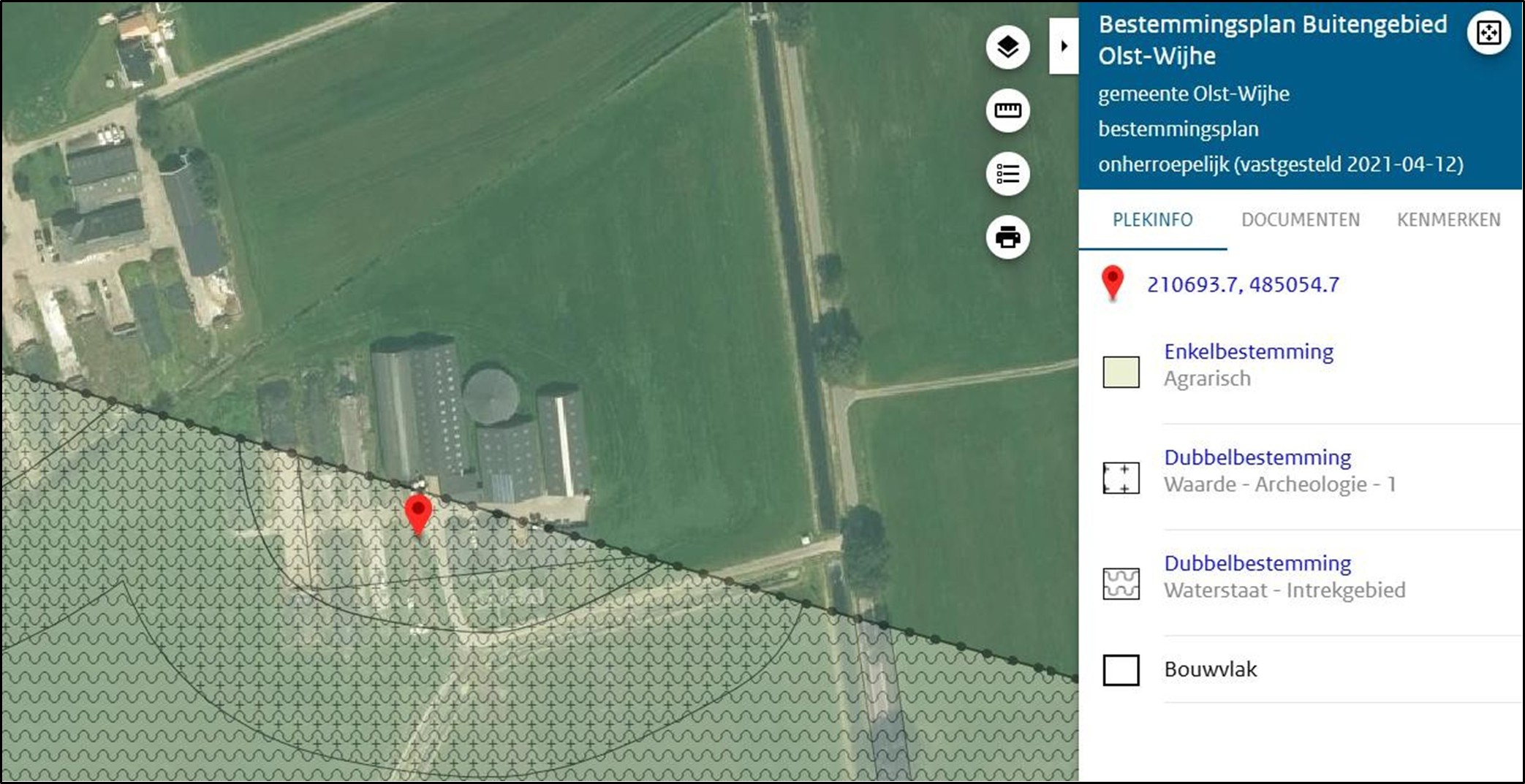1525x784 pixels.
Task: Click the Bestemmingsplan Buitengebied Olst-Wijhe title
Action: (x=1273, y=40)
